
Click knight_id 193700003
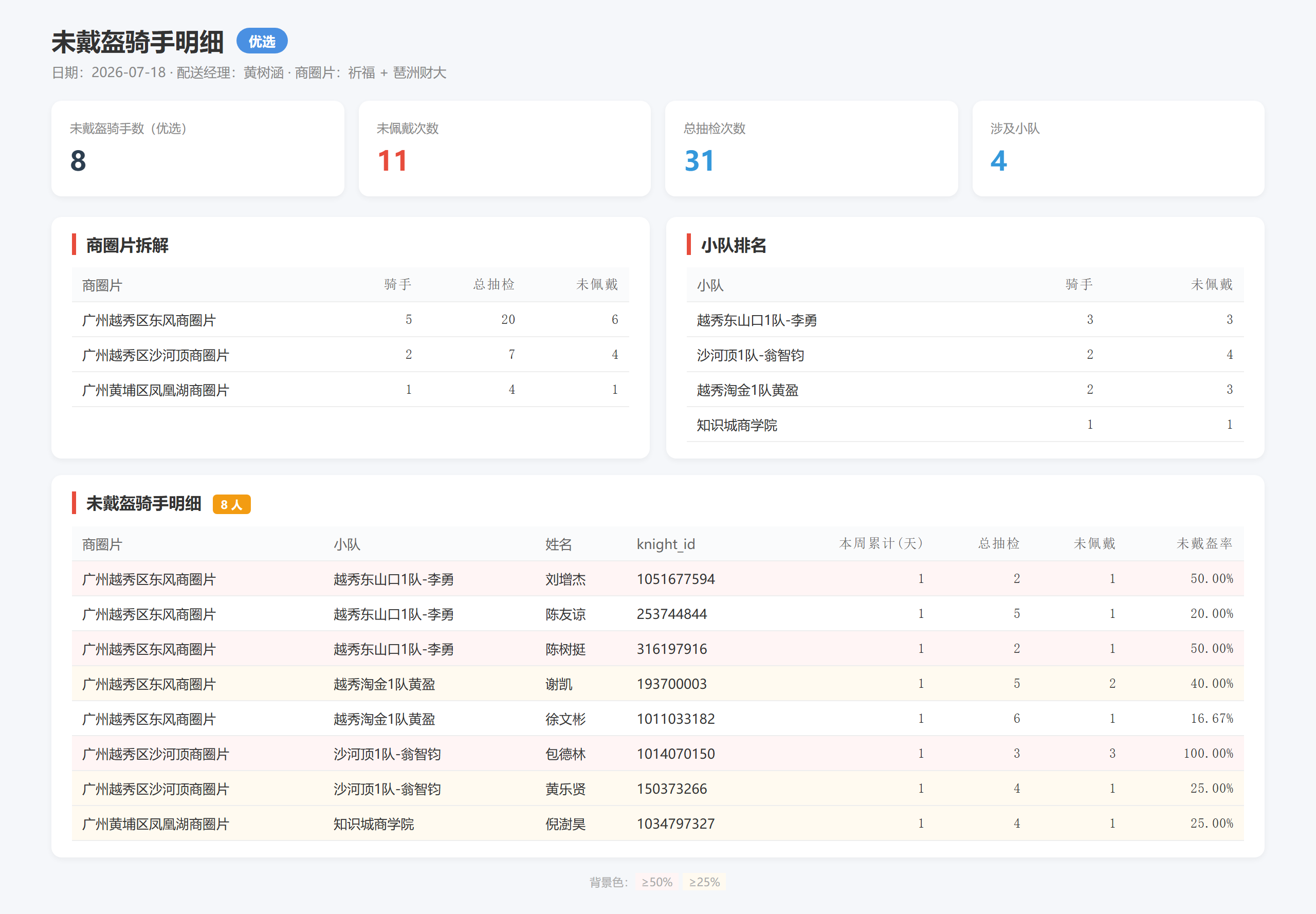coord(672,684)
